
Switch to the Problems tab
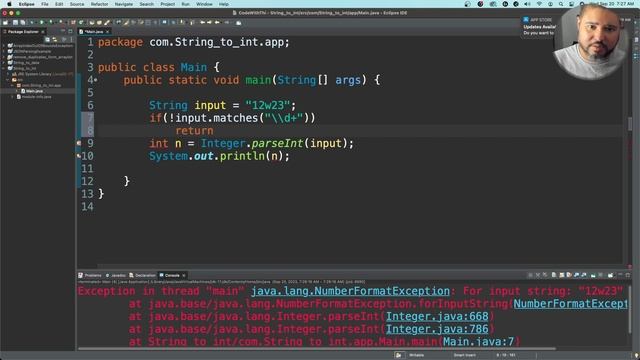90,276
